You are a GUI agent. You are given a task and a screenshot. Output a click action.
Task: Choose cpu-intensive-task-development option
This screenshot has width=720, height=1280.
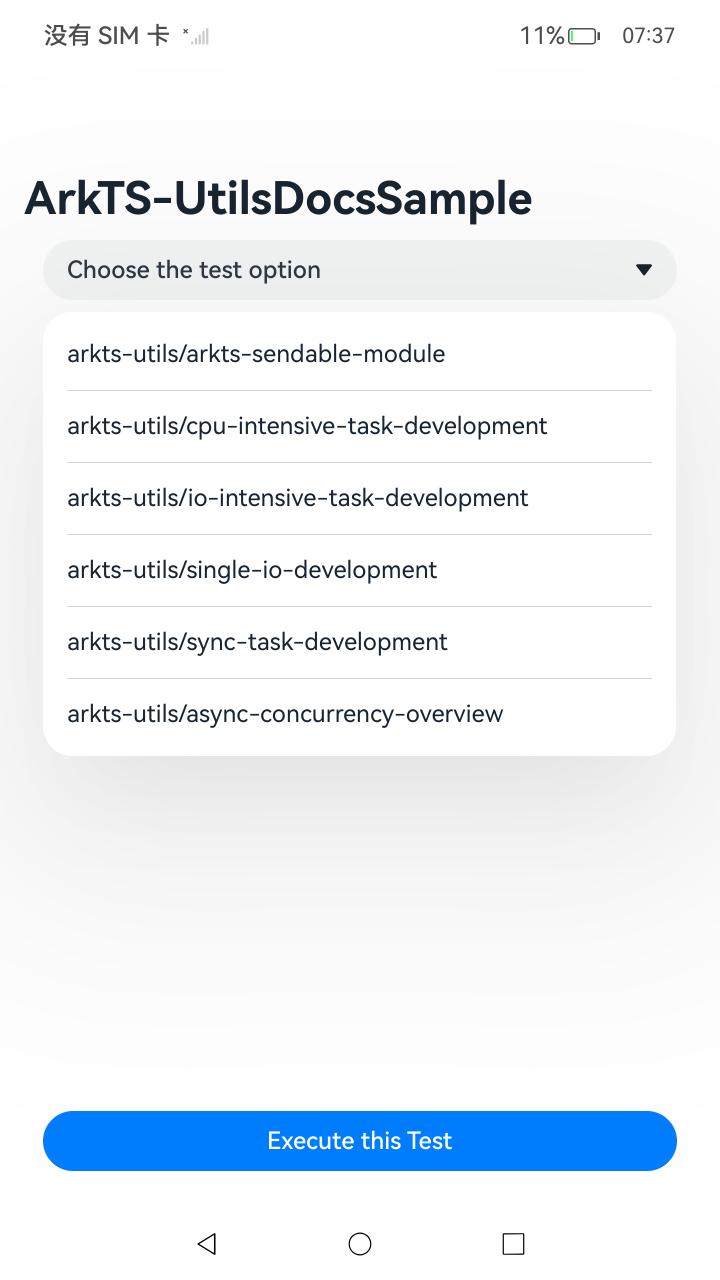[307, 426]
